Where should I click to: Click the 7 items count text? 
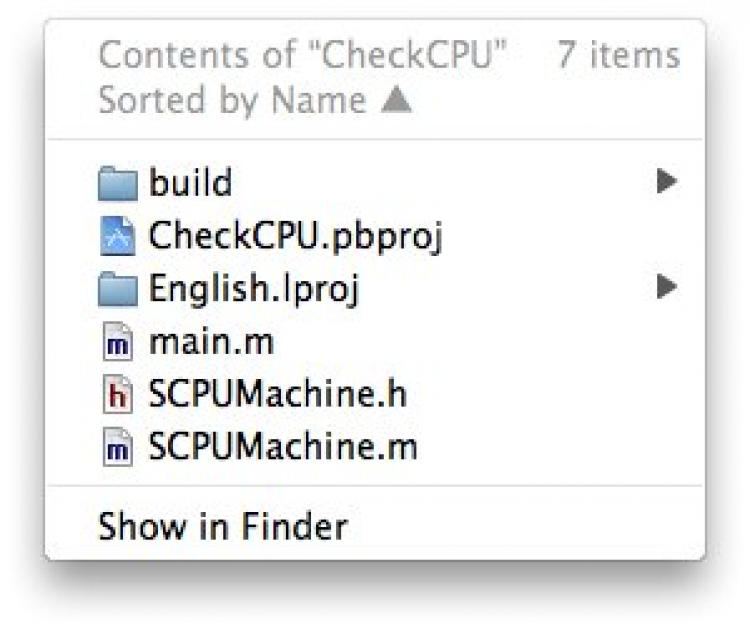click(x=618, y=55)
